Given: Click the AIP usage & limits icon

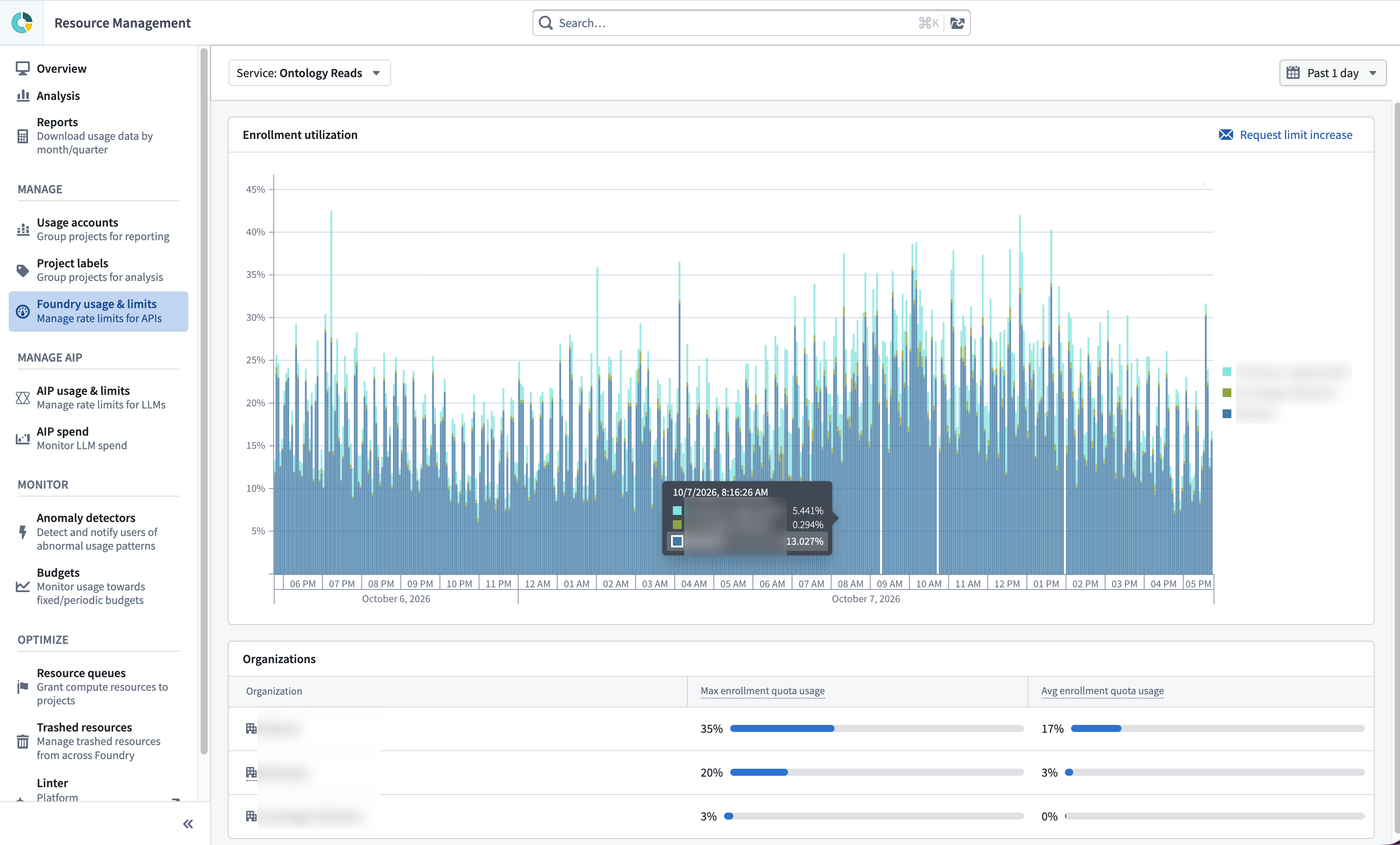Looking at the screenshot, I should [x=23, y=398].
